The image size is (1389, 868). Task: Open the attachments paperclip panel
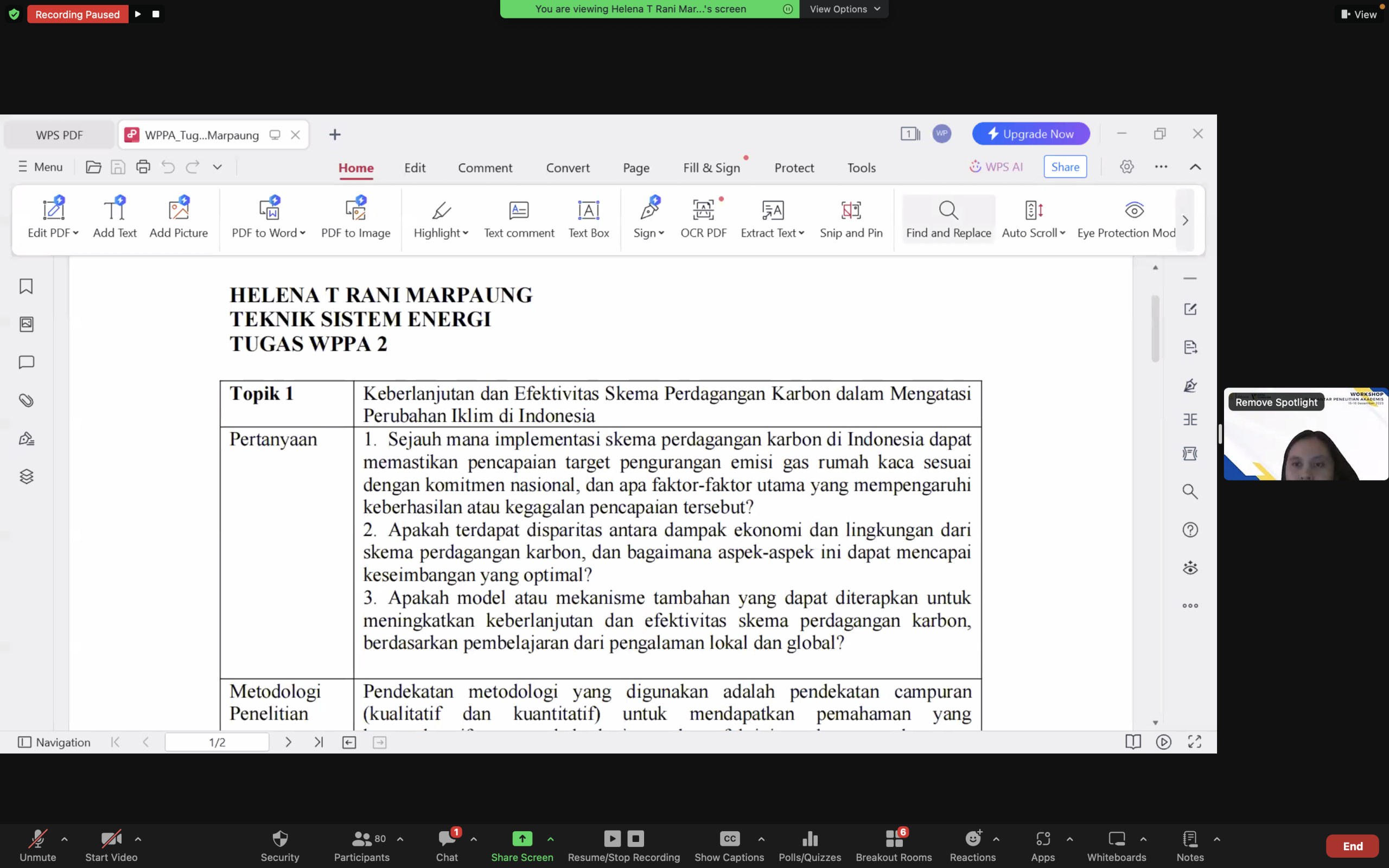[26, 400]
